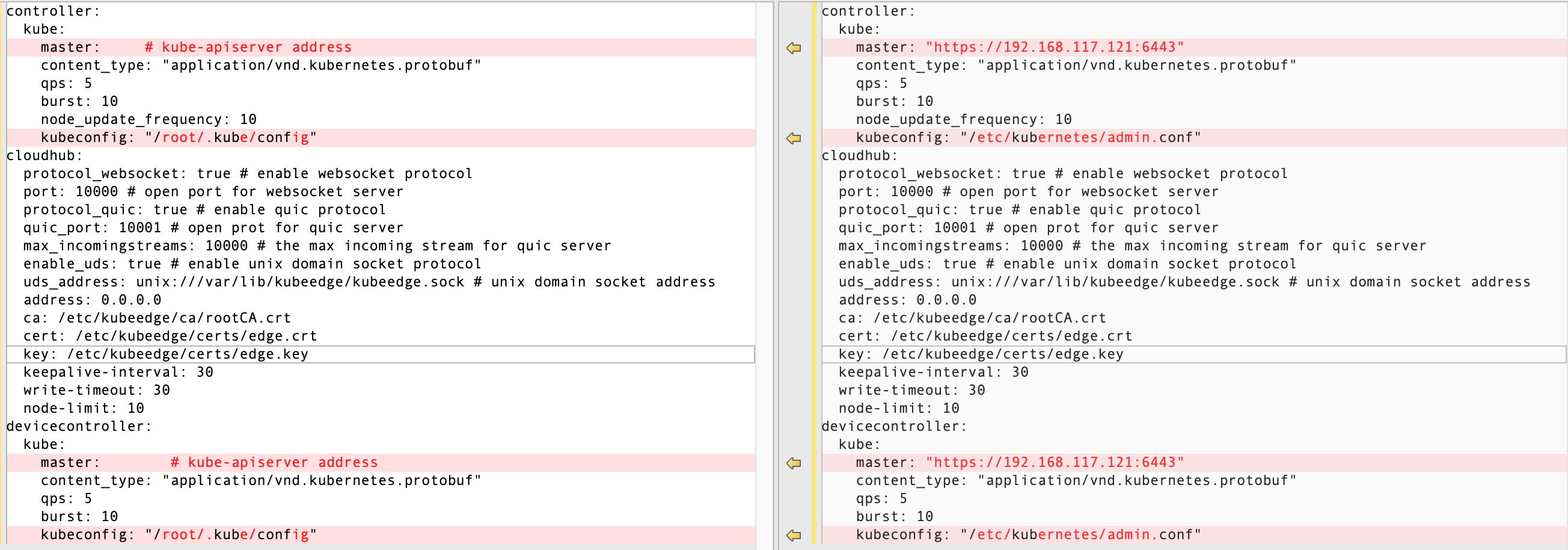Image resolution: width=1568 pixels, height=550 pixels.
Task: Click 'cloudhub:' line in right pane
Action: tap(860, 155)
